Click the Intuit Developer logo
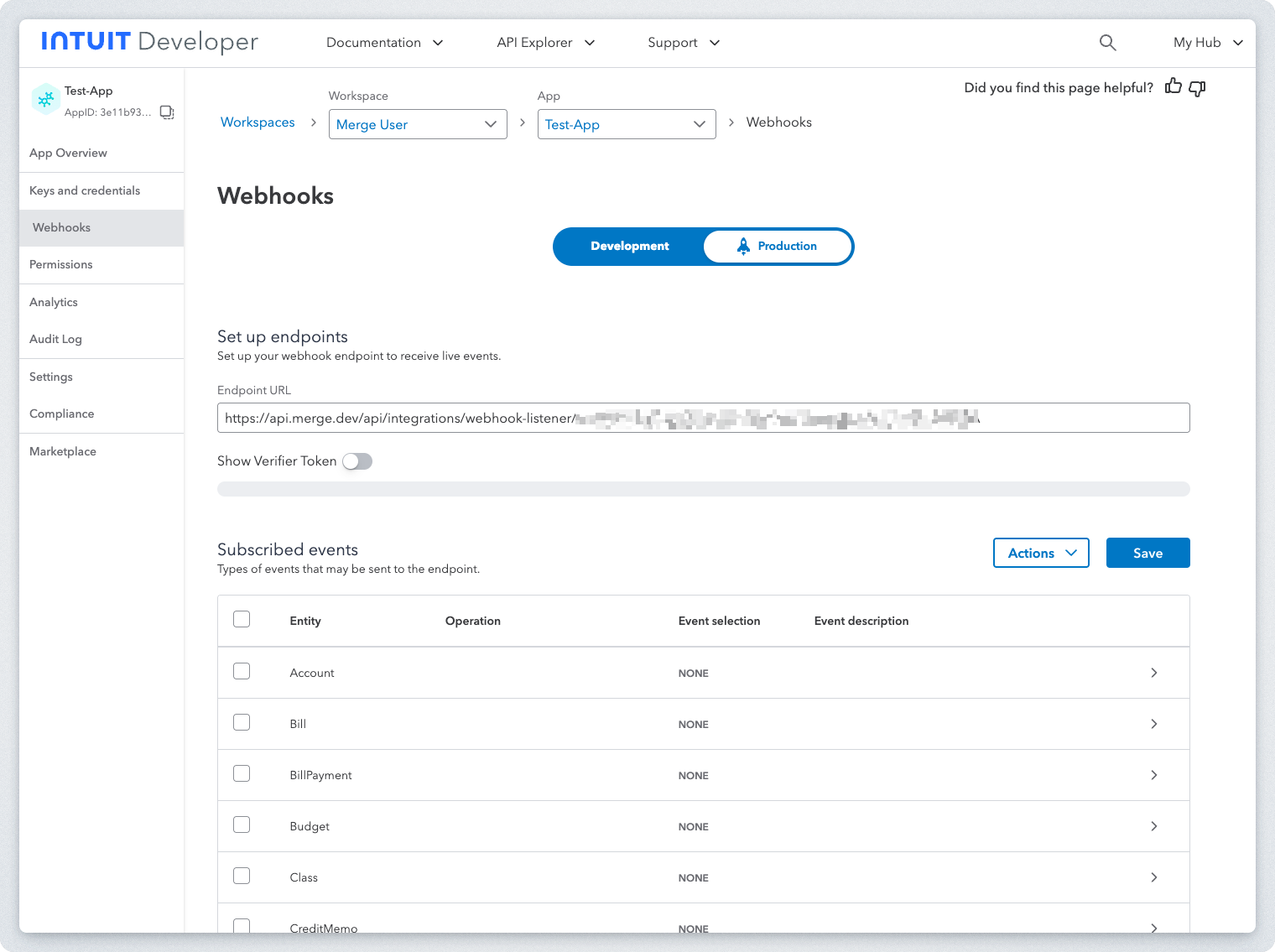The image size is (1275, 952). (149, 42)
